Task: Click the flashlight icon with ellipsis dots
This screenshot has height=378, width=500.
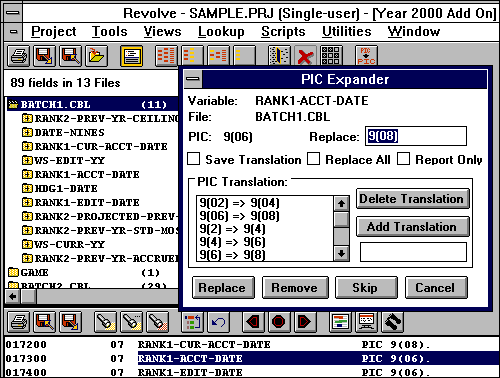Action: pos(131,322)
